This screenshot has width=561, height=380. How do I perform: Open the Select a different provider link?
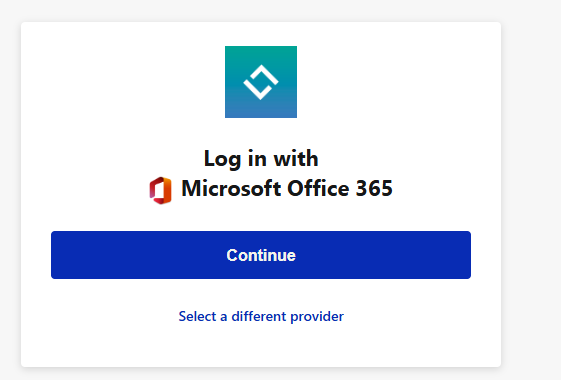pyautogui.click(x=261, y=316)
